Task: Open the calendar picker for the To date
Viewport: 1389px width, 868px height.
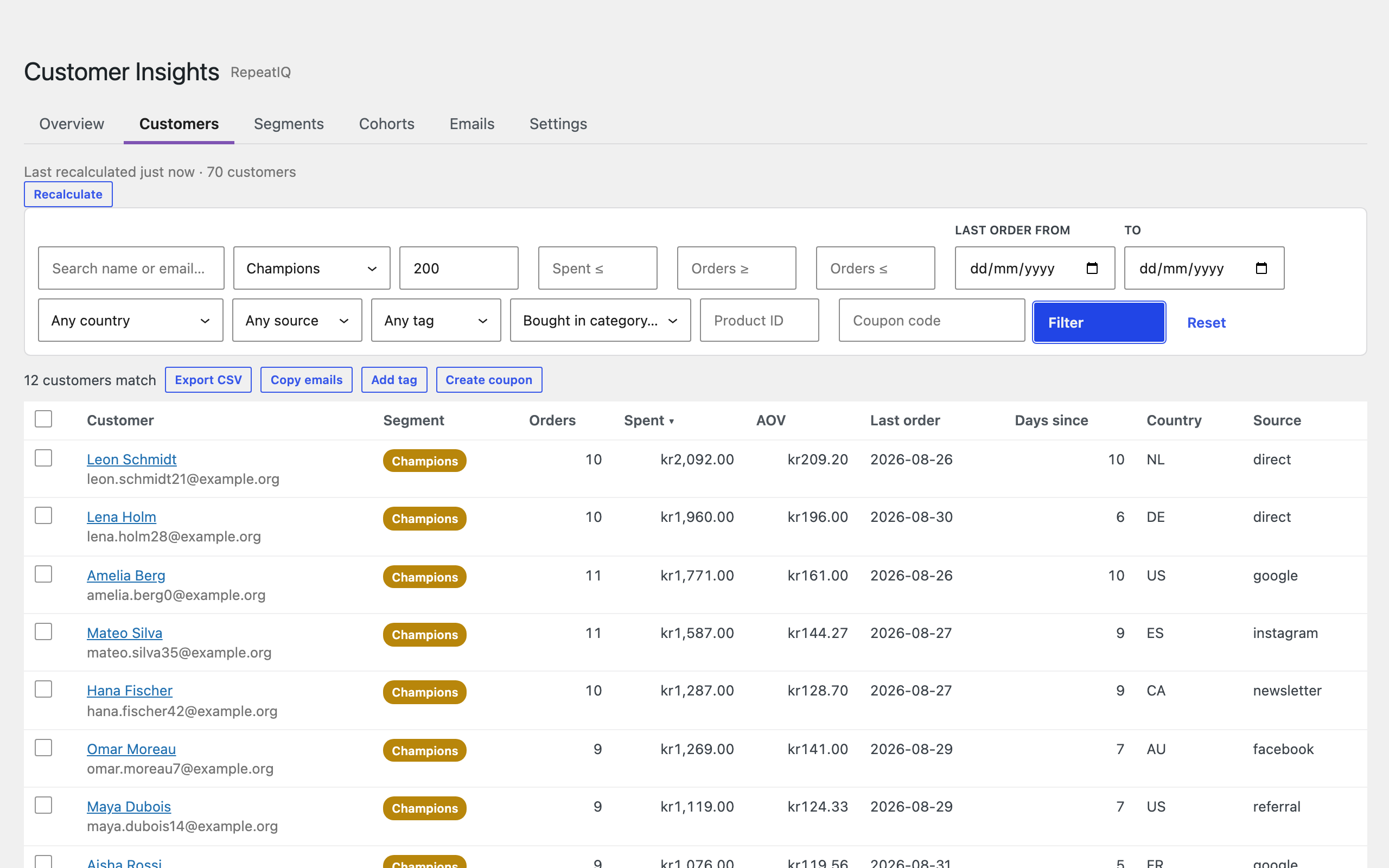Action: coord(1261,268)
